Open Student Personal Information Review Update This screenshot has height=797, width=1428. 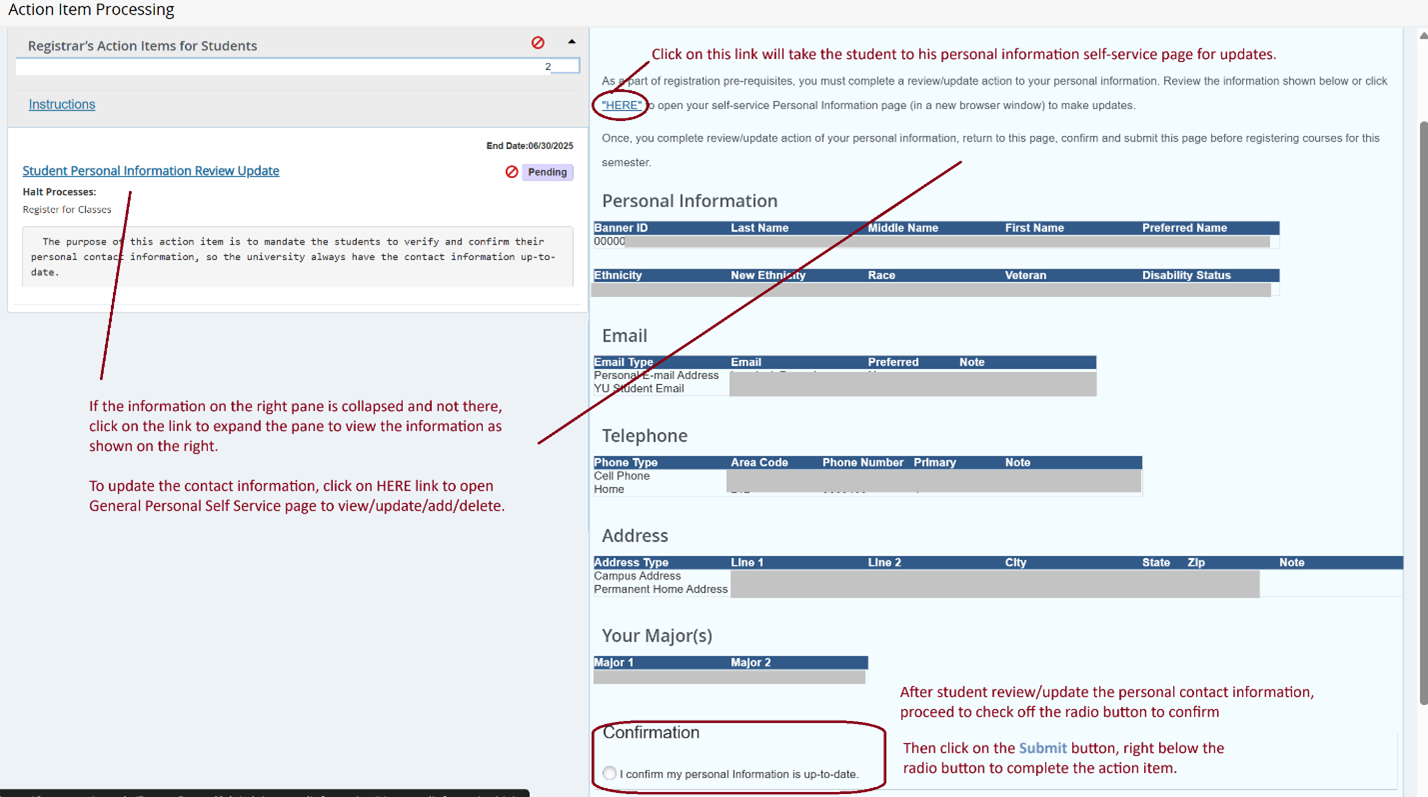151,171
